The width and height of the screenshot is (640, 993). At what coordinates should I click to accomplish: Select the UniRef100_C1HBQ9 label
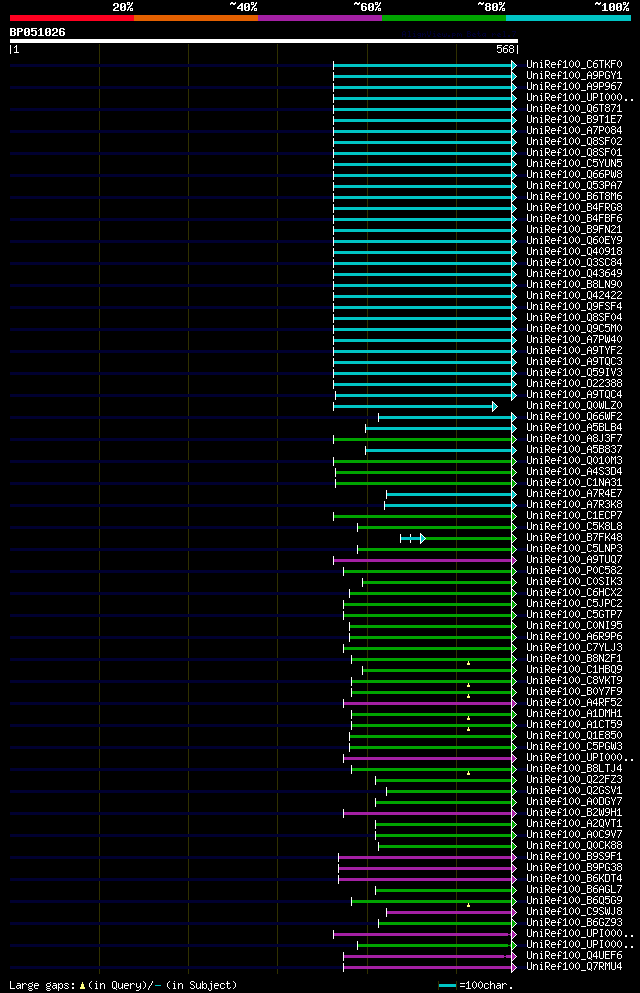point(574,669)
